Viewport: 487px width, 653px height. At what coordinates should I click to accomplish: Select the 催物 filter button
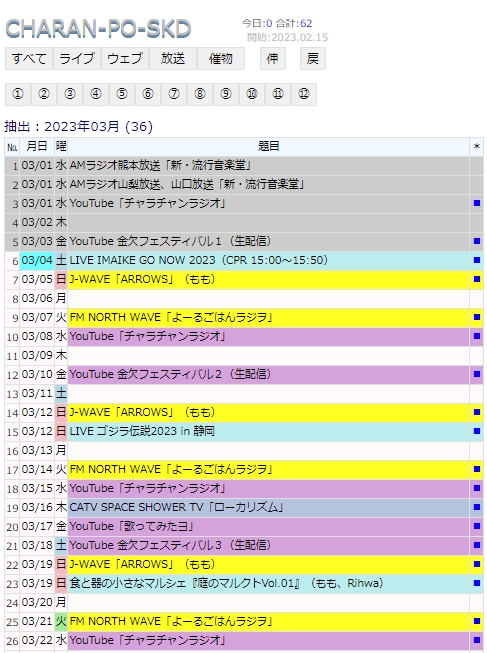(x=220, y=58)
